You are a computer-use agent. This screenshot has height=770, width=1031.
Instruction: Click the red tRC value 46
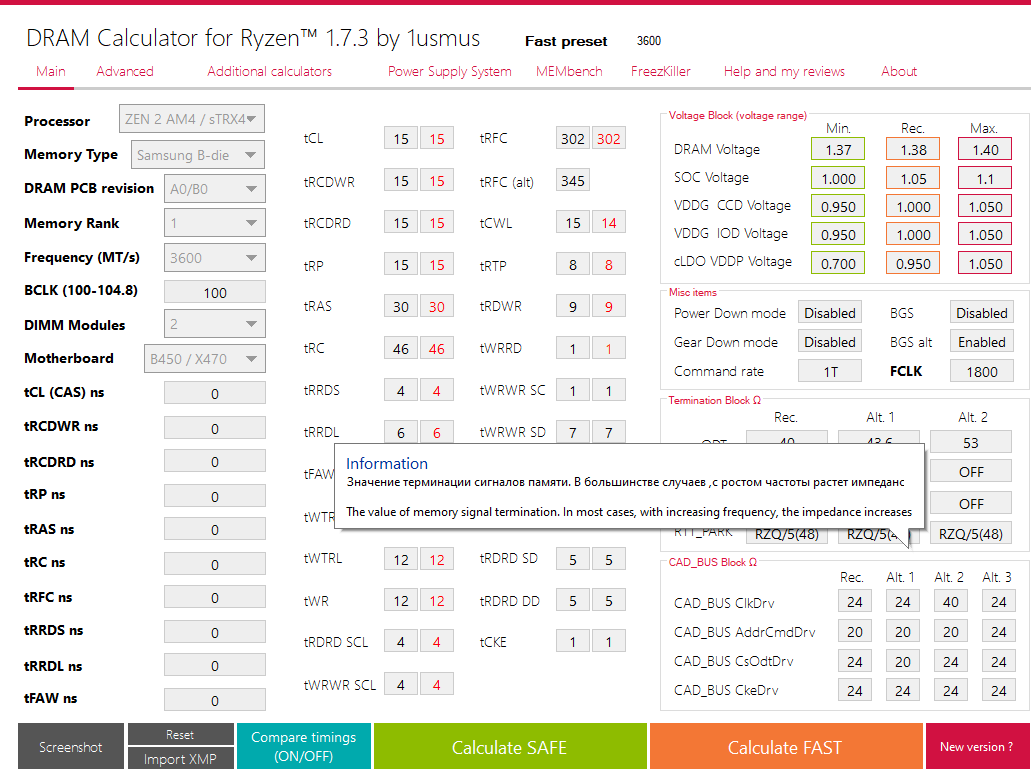(437, 348)
